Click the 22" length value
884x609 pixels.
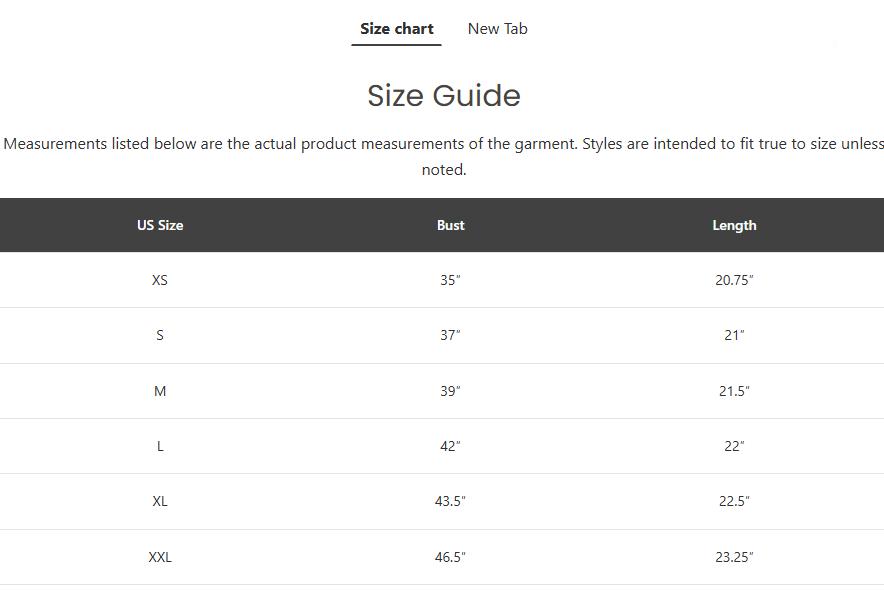click(x=734, y=446)
